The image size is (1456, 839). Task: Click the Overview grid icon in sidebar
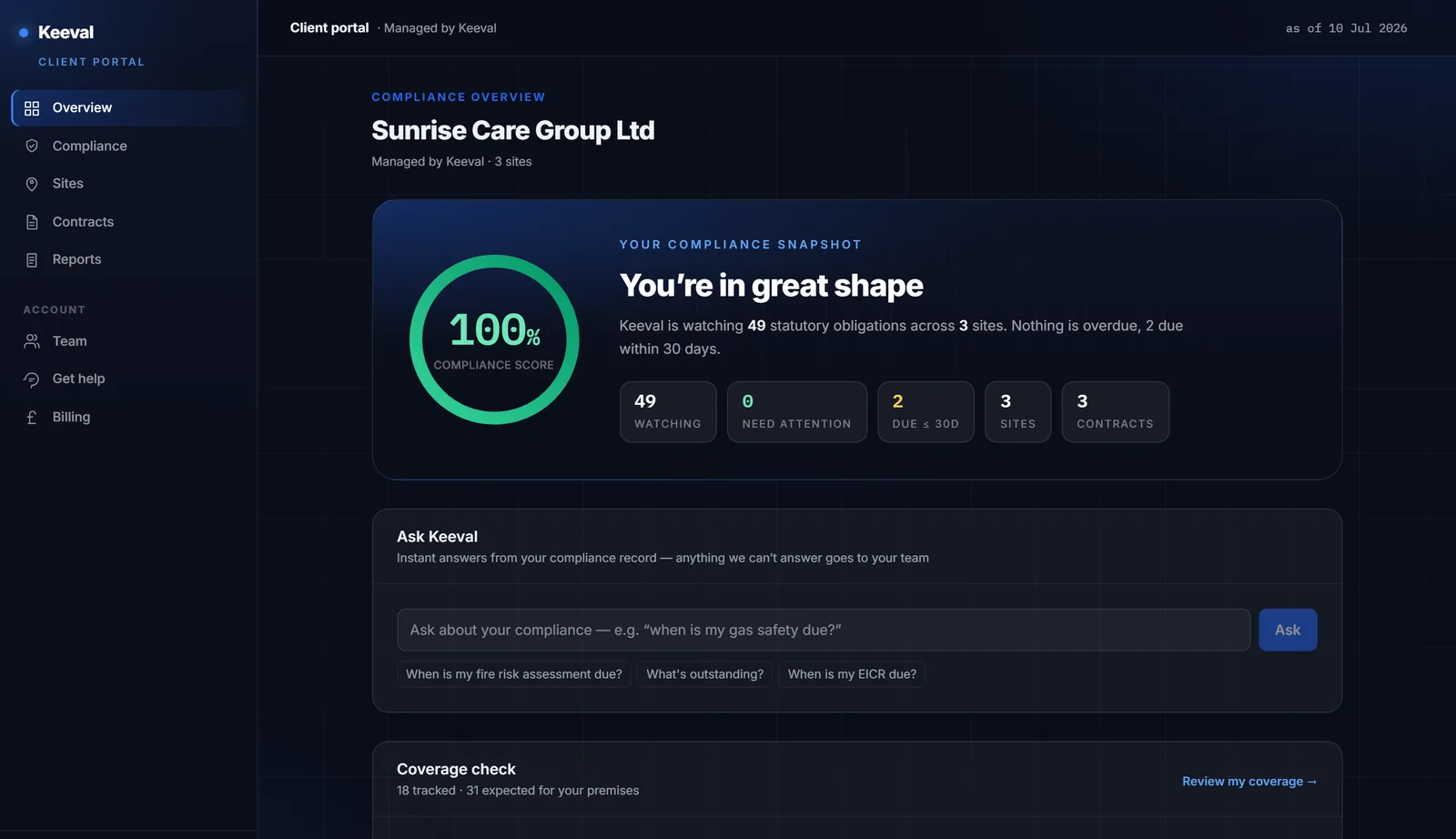pos(32,108)
